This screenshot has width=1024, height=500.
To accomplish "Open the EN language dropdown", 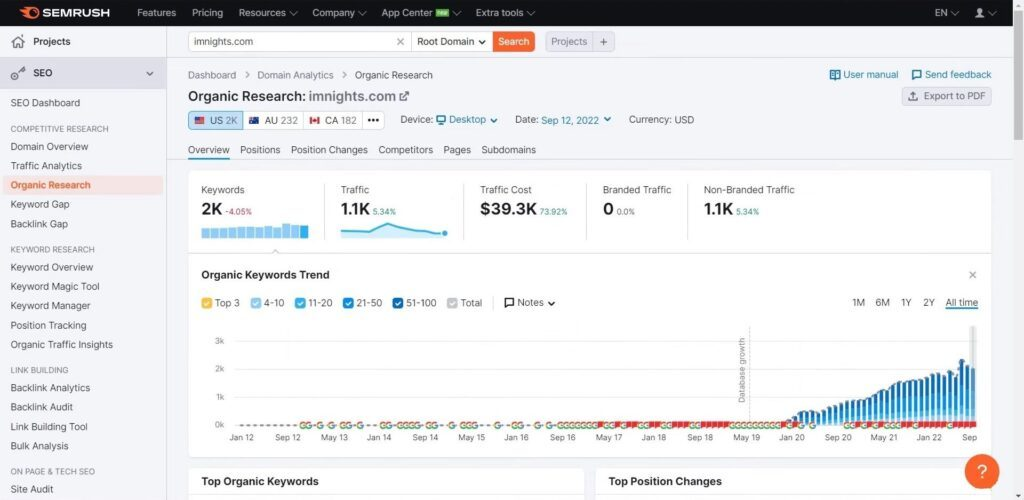I will tap(946, 12).
